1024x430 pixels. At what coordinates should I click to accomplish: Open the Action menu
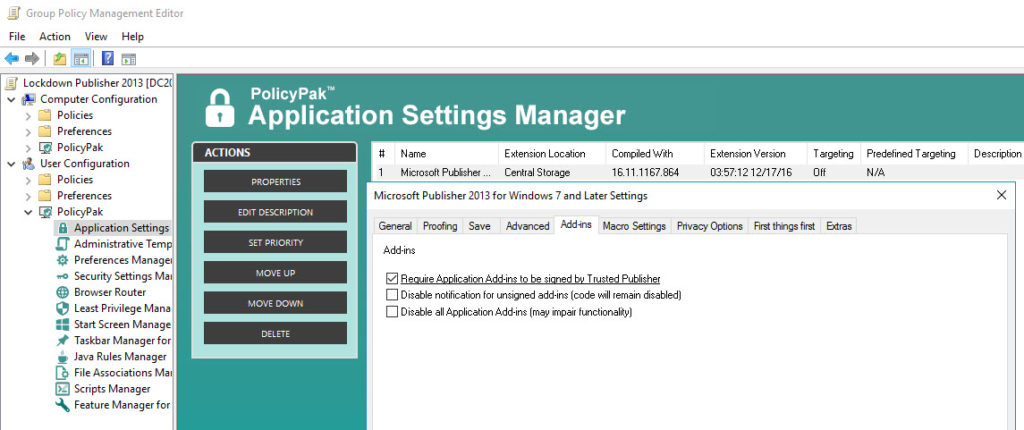click(x=55, y=37)
